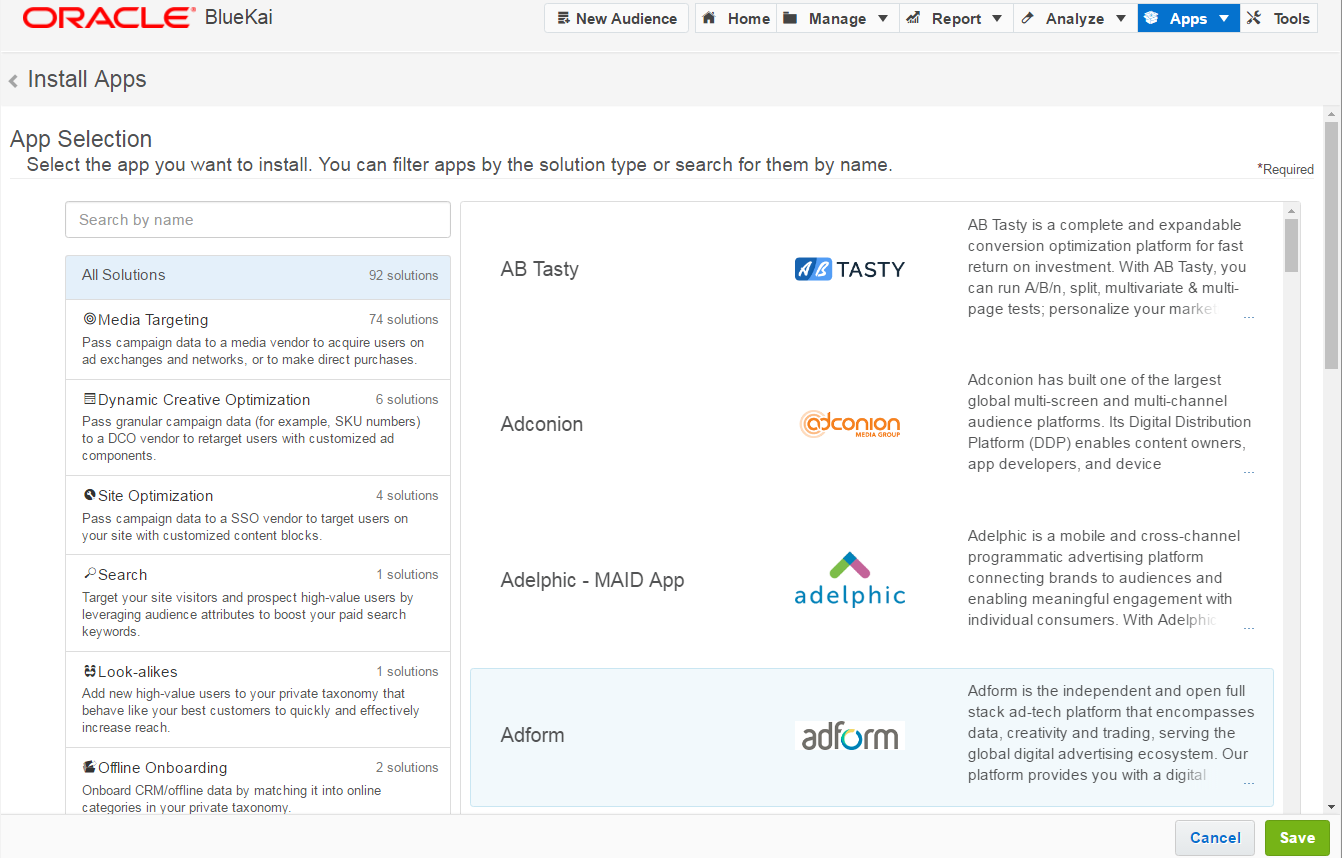The width and height of the screenshot is (1342, 858).
Task: Click the Search magnifier icon in filter list
Action: click(x=89, y=574)
